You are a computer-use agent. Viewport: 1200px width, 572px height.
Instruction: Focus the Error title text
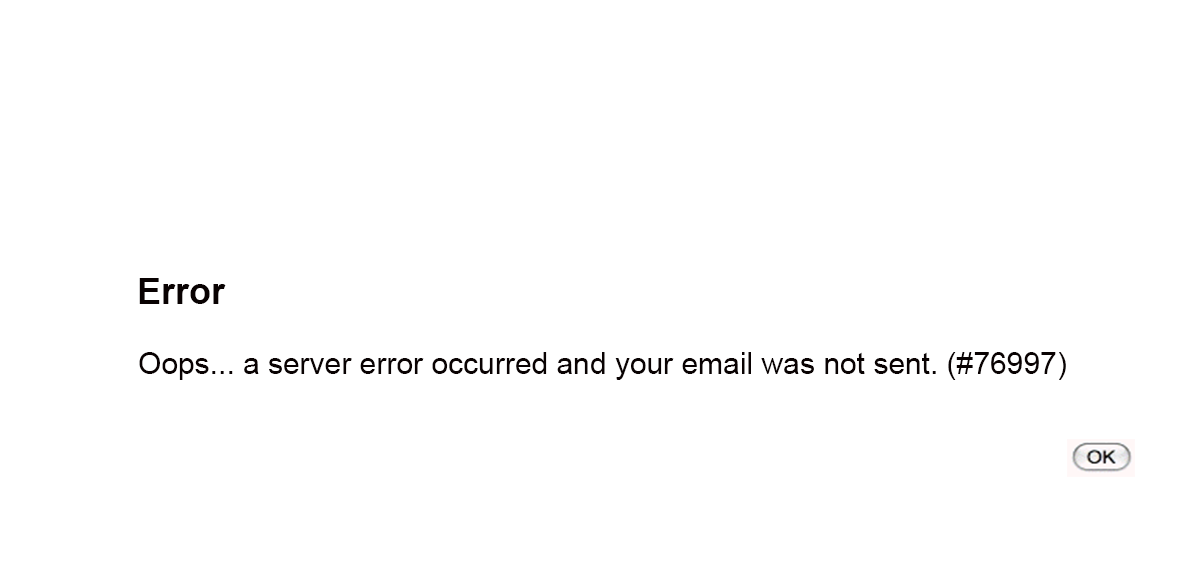coord(181,292)
